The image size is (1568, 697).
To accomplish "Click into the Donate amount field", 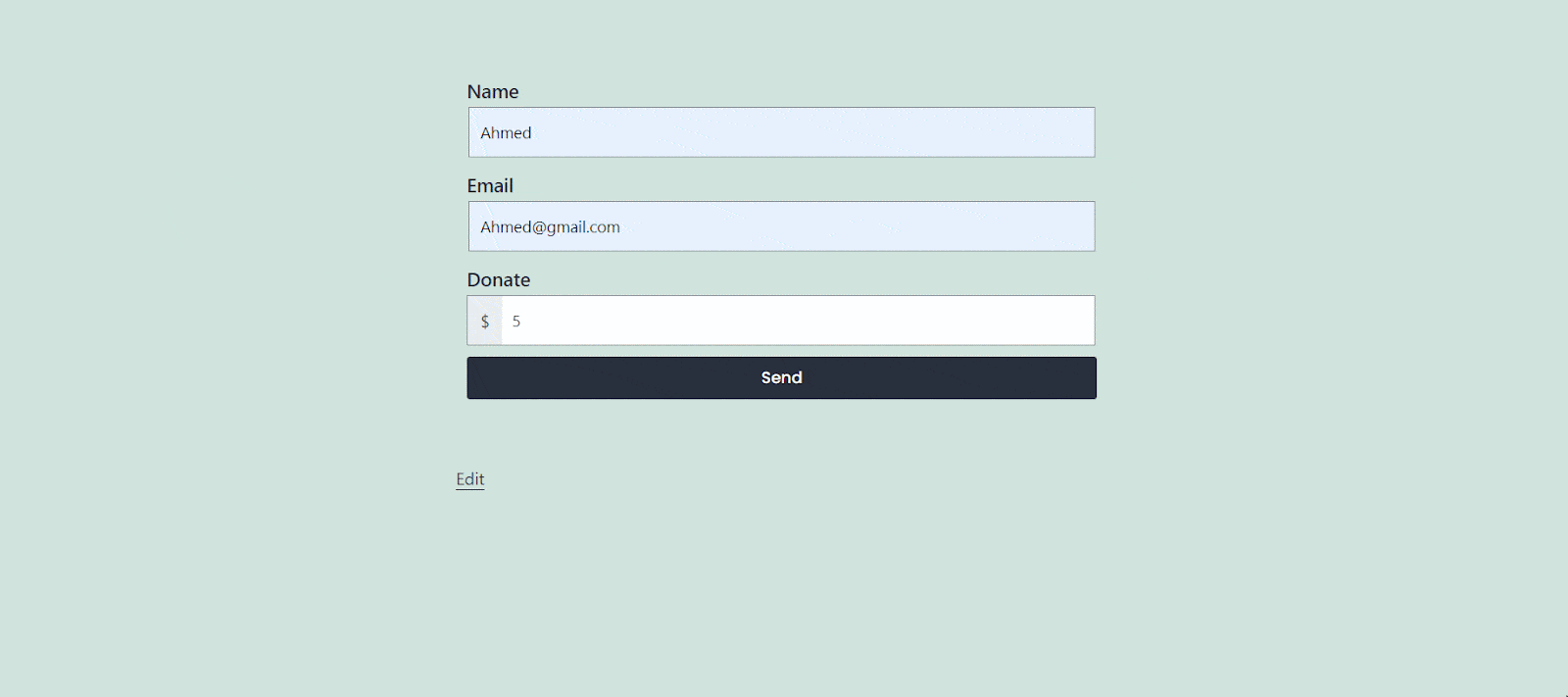I will (x=797, y=321).
